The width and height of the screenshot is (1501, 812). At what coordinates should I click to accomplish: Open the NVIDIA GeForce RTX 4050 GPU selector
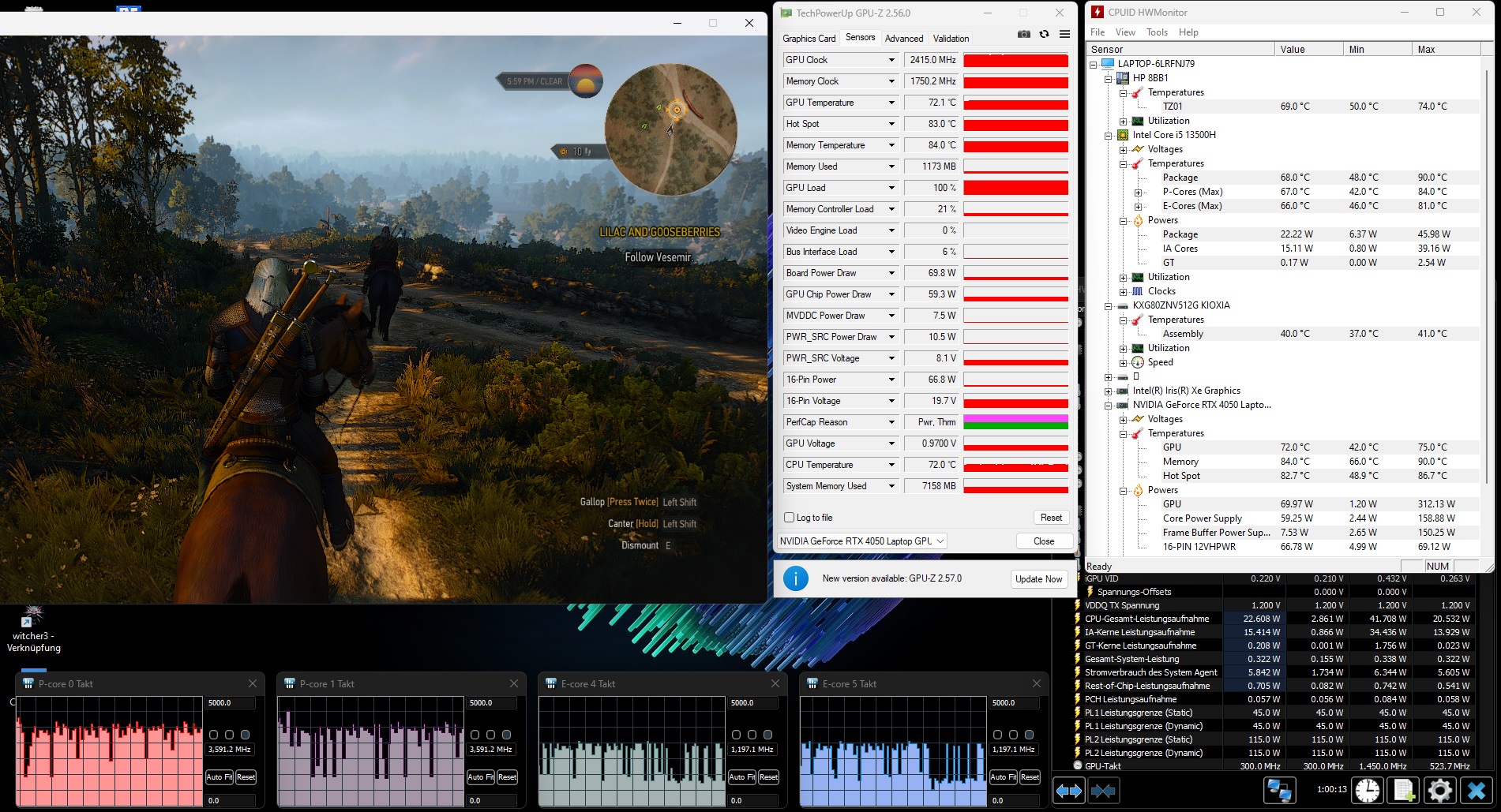[x=861, y=541]
